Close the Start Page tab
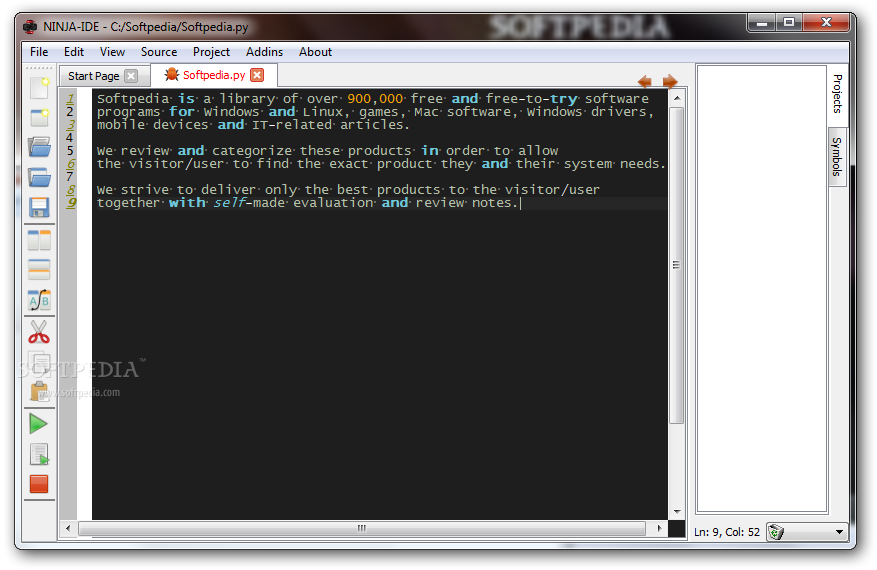Screen dimensions: 877x570 point(131,76)
